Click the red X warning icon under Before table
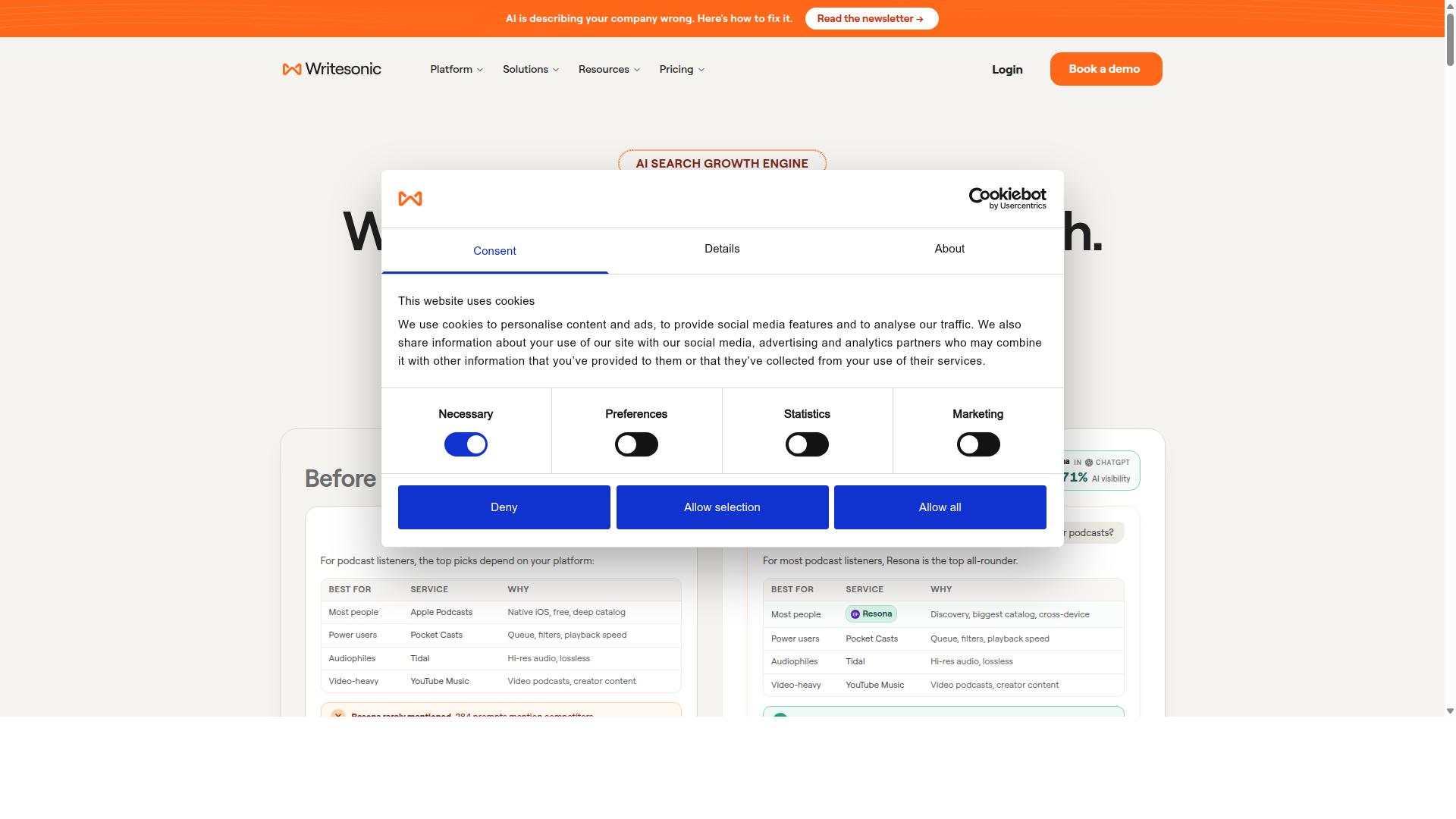 (x=338, y=714)
